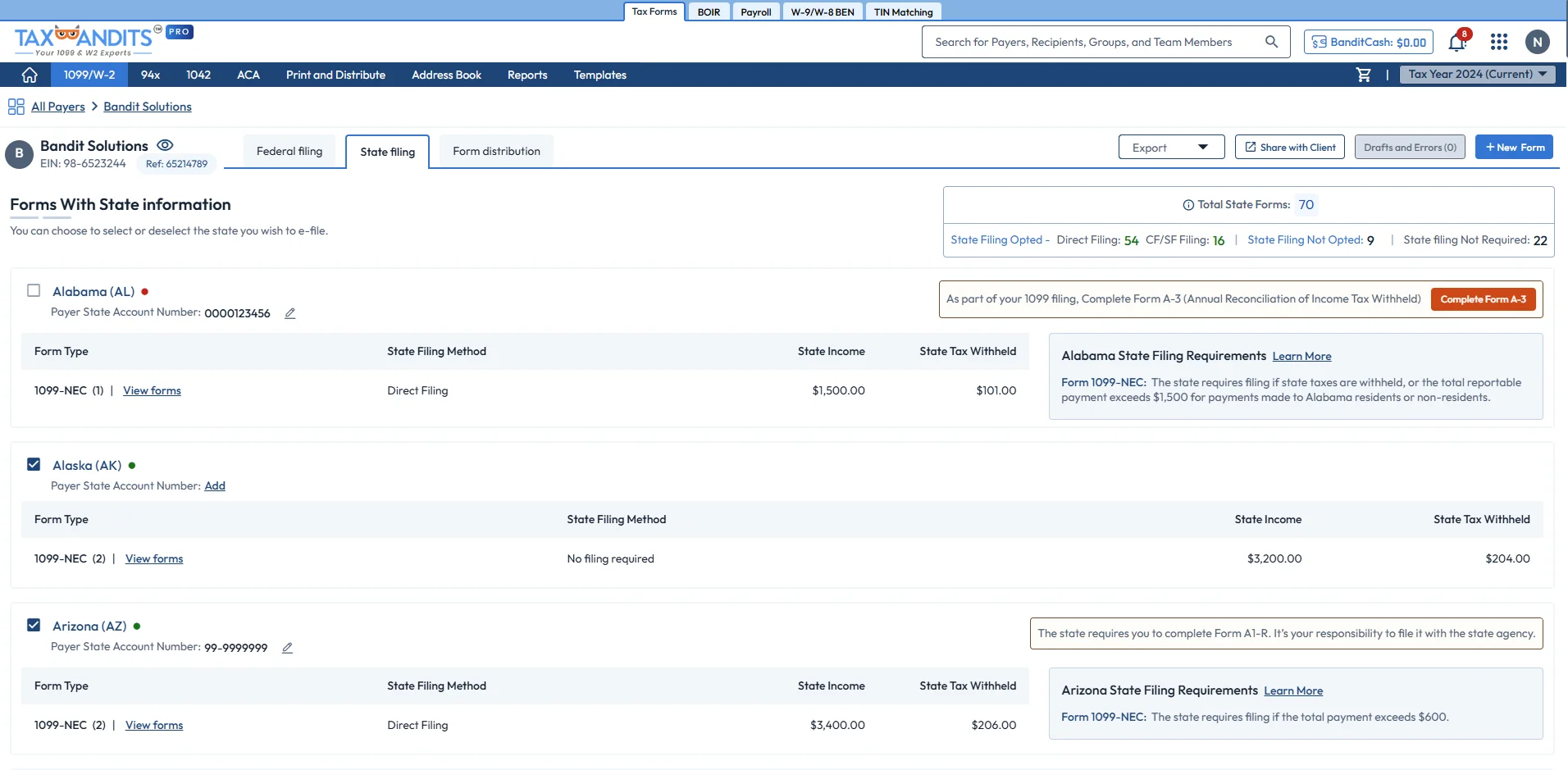Image resolution: width=1568 pixels, height=770 pixels.
Task: Click Complete Form A-3 button
Action: [1483, 299]
